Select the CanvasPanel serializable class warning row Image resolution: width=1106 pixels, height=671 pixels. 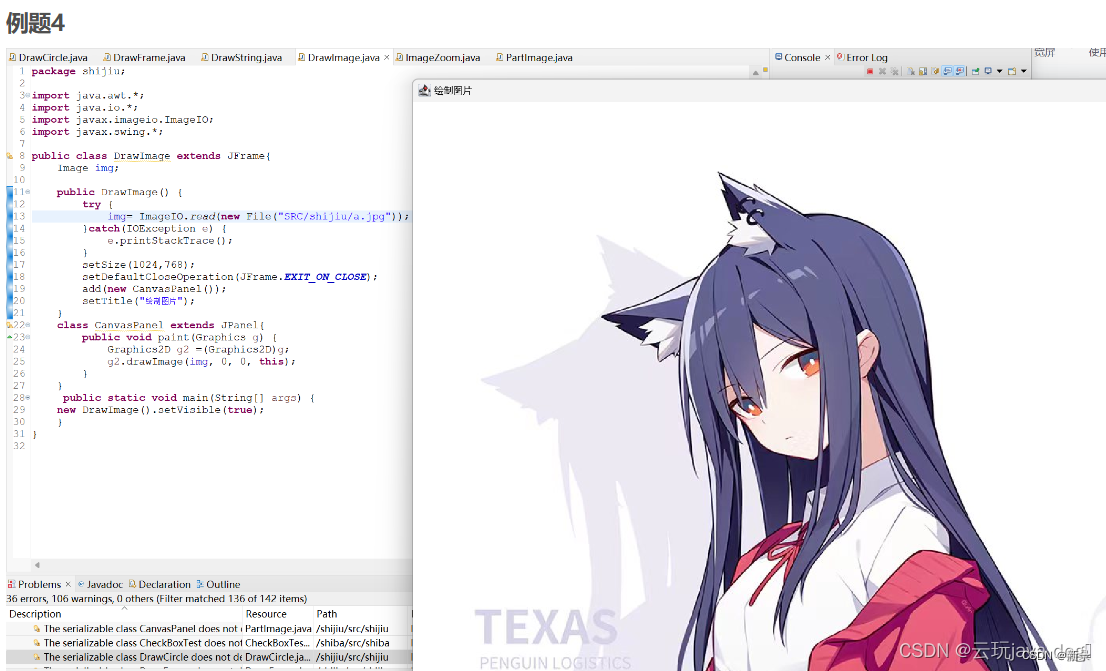pos(209,629)
